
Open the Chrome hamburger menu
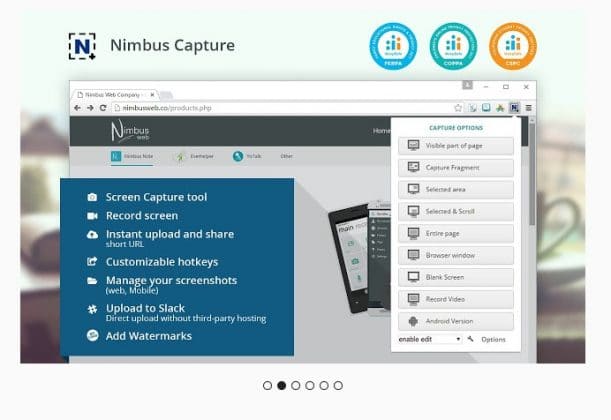pyautogui.click(x=528, y=108)
